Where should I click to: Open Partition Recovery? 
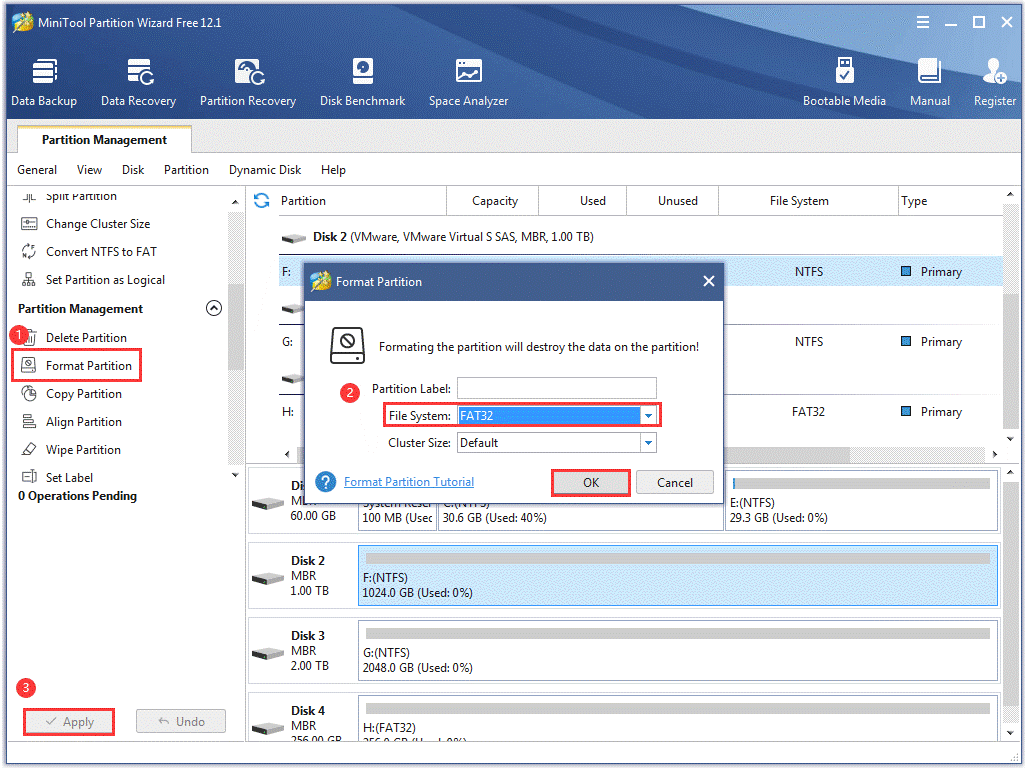(248, 82)
